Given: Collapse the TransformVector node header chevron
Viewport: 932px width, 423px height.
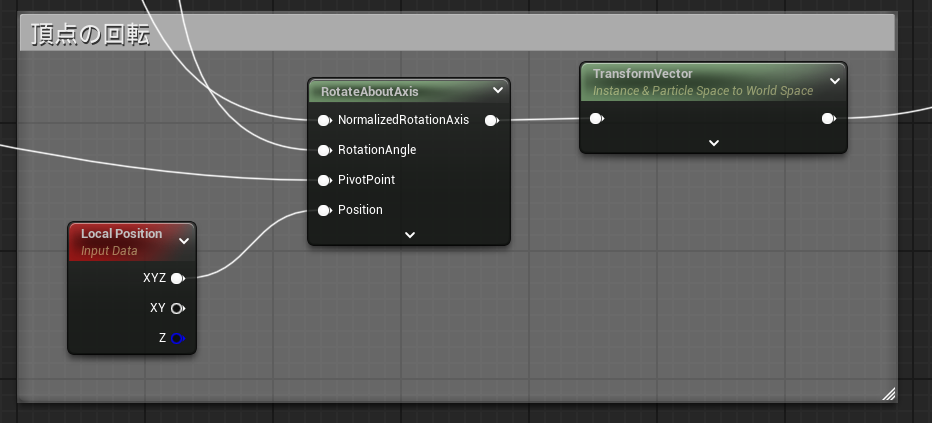Looking at the screenshot, I should tap(835, 81).
